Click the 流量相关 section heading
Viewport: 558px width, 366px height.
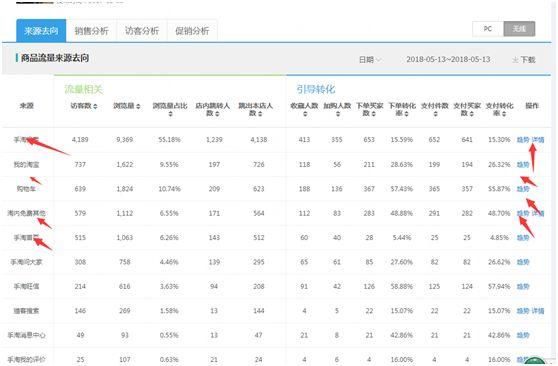pyautogui.click(x=84, y=89)
